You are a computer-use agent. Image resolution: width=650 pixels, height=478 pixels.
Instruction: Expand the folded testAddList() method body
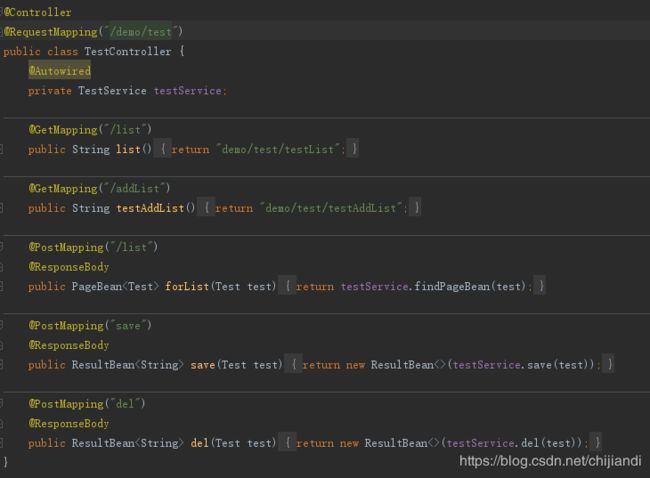point(206,208)
